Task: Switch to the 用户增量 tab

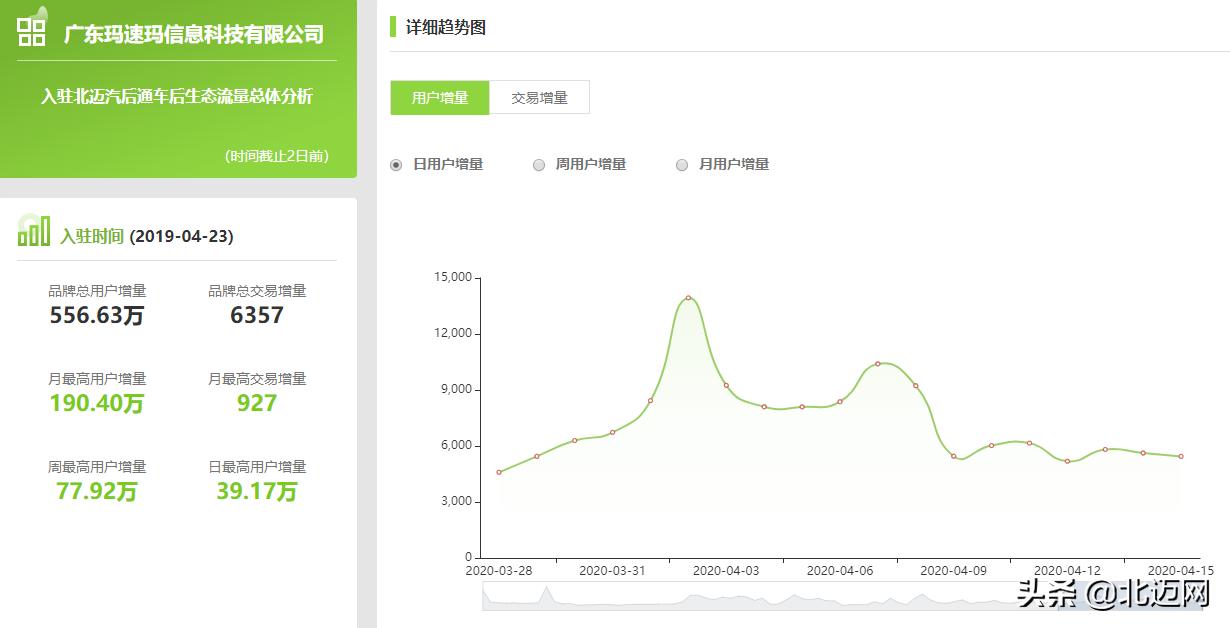Action: [x=440, y=97]
